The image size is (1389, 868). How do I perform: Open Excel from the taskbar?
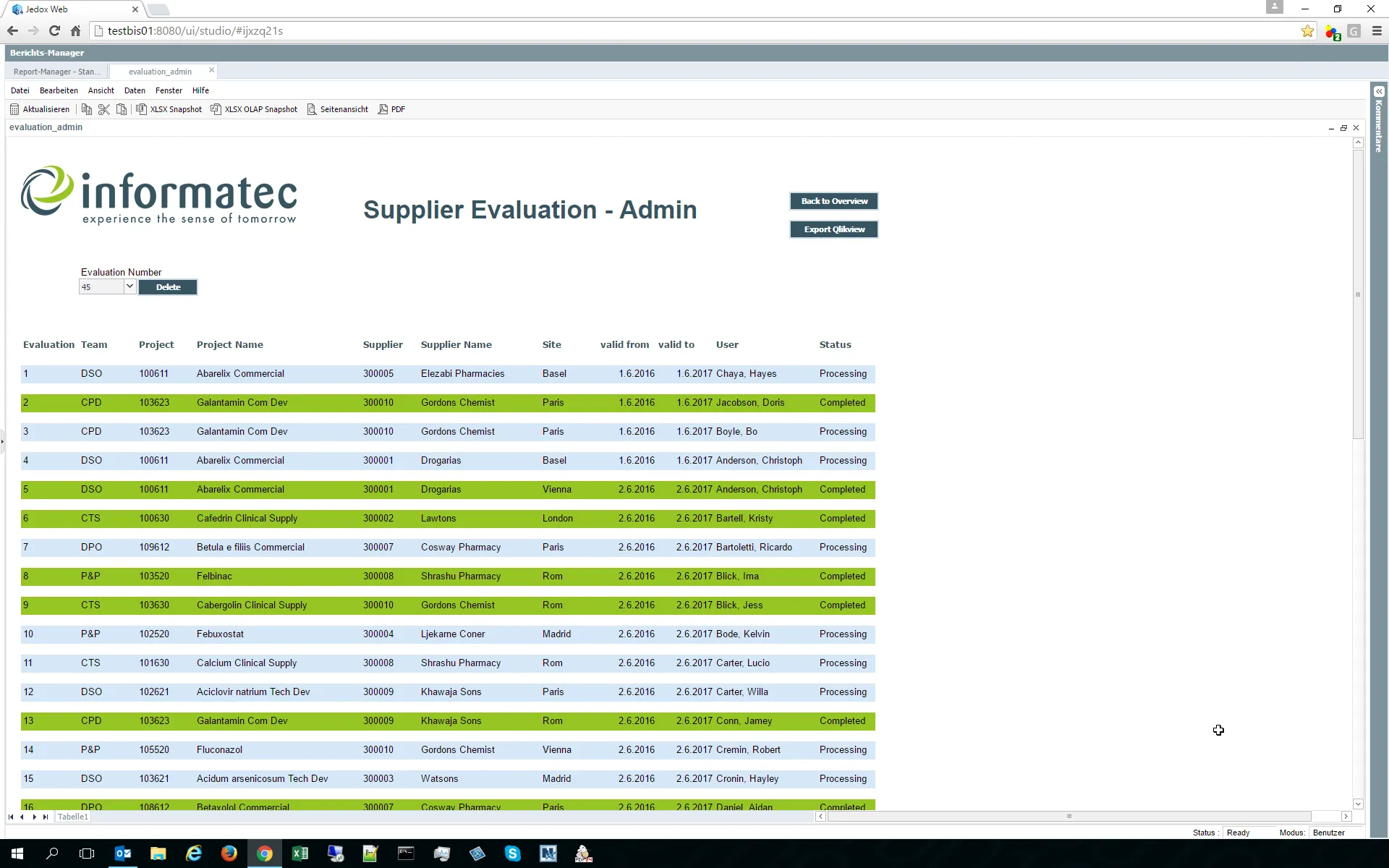(x=300, y=854)
